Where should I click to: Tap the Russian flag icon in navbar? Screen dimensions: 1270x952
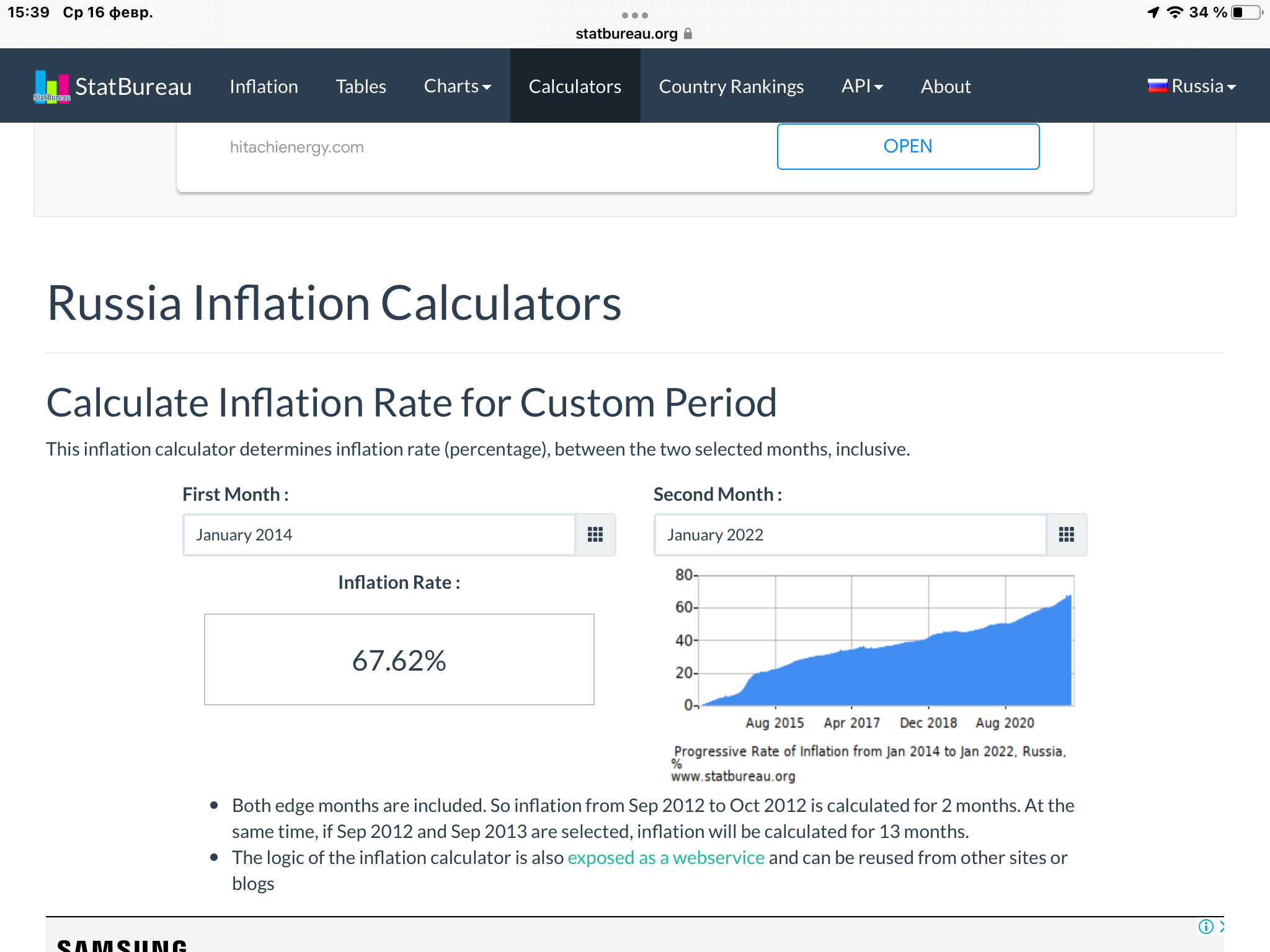pos(1157,86)
